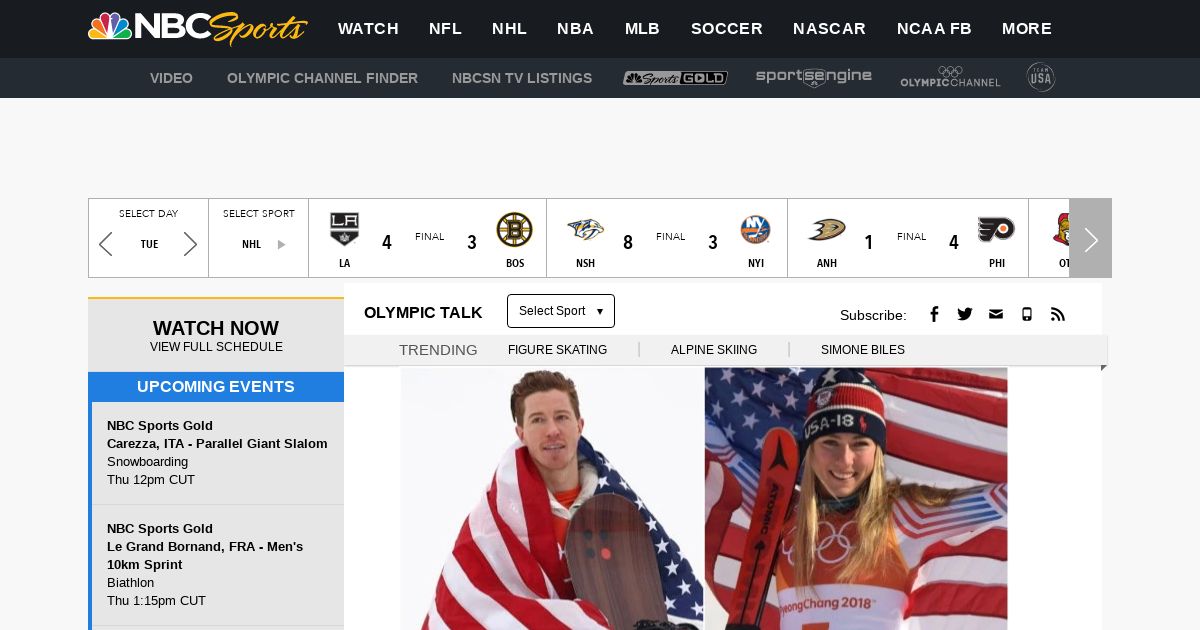The height and width of the screenshot is (630, 1200).
Task: Open the SOCCER menu item
Action: coord(727,29)
